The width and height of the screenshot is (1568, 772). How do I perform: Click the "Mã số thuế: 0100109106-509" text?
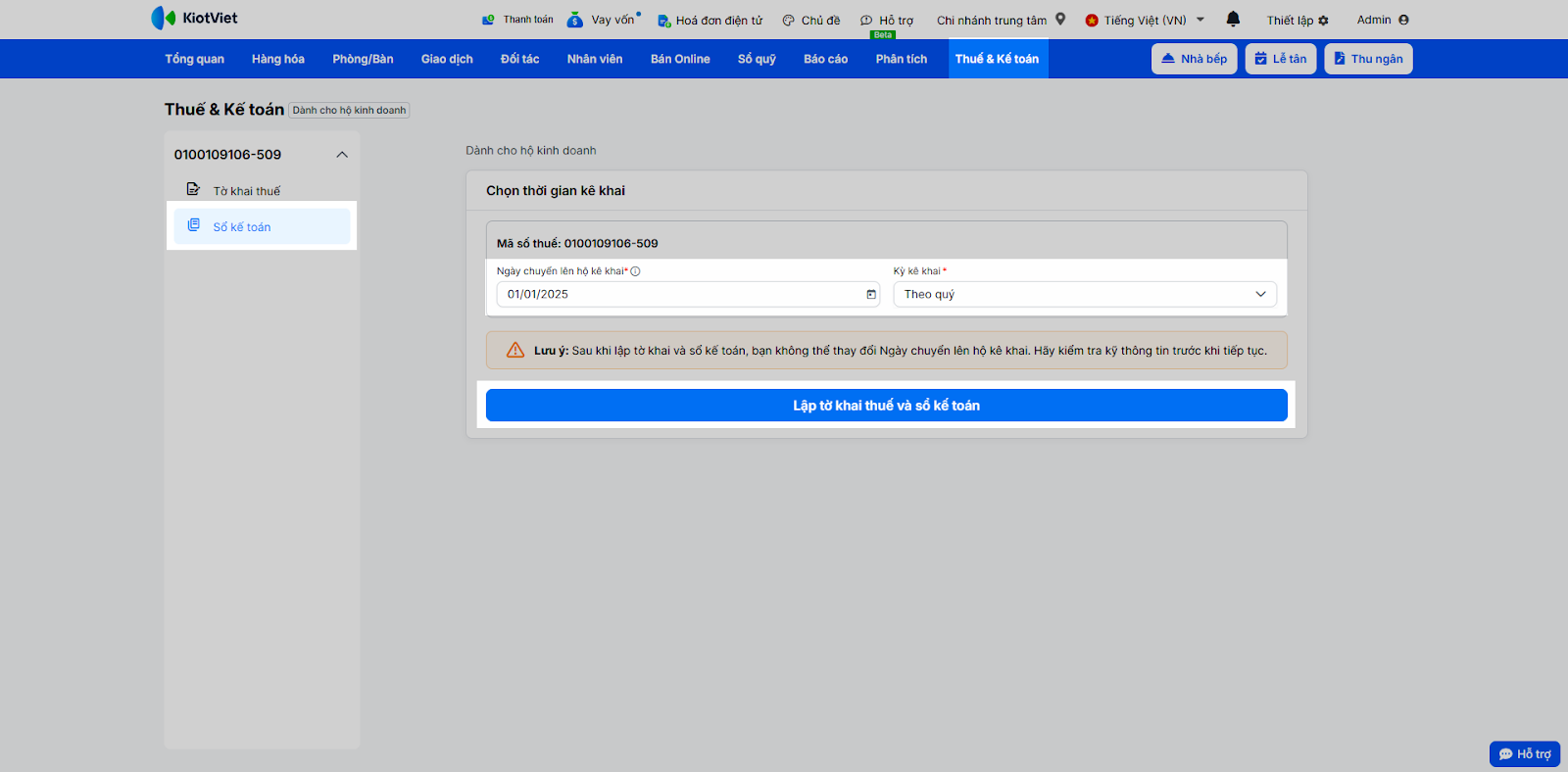(577, 244)
